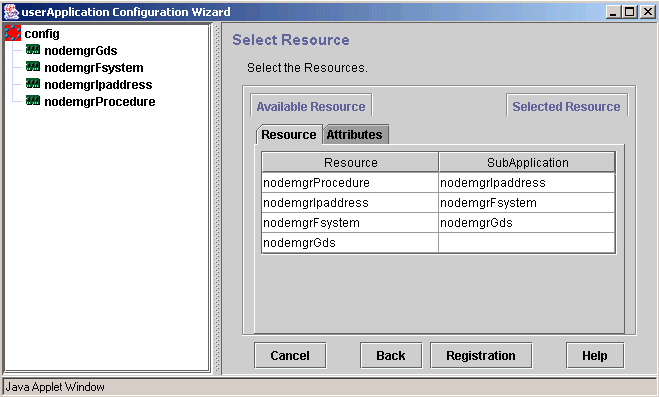Image resolution: width=659 pixels, height=397 pixels.
Task: Go Back to the previous step
Action: click(391, 355)
